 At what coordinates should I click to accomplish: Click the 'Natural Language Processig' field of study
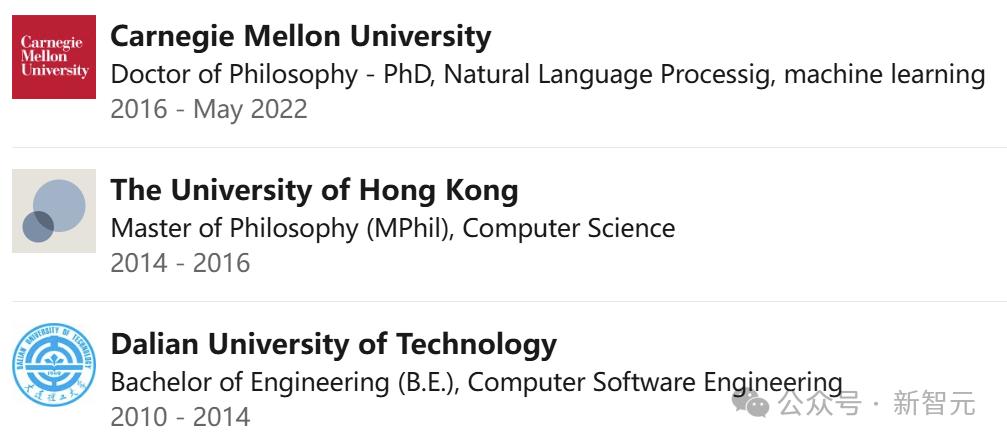point(604,74)
